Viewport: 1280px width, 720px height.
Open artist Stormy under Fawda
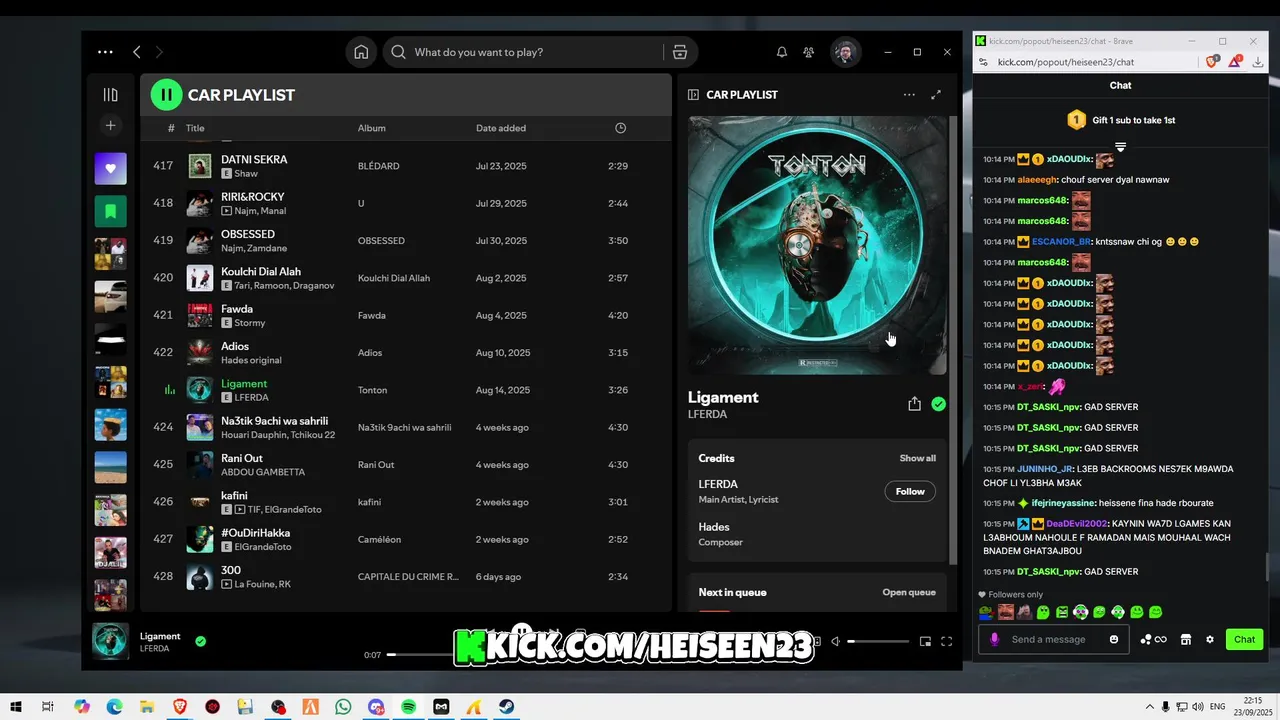[250, 323]
